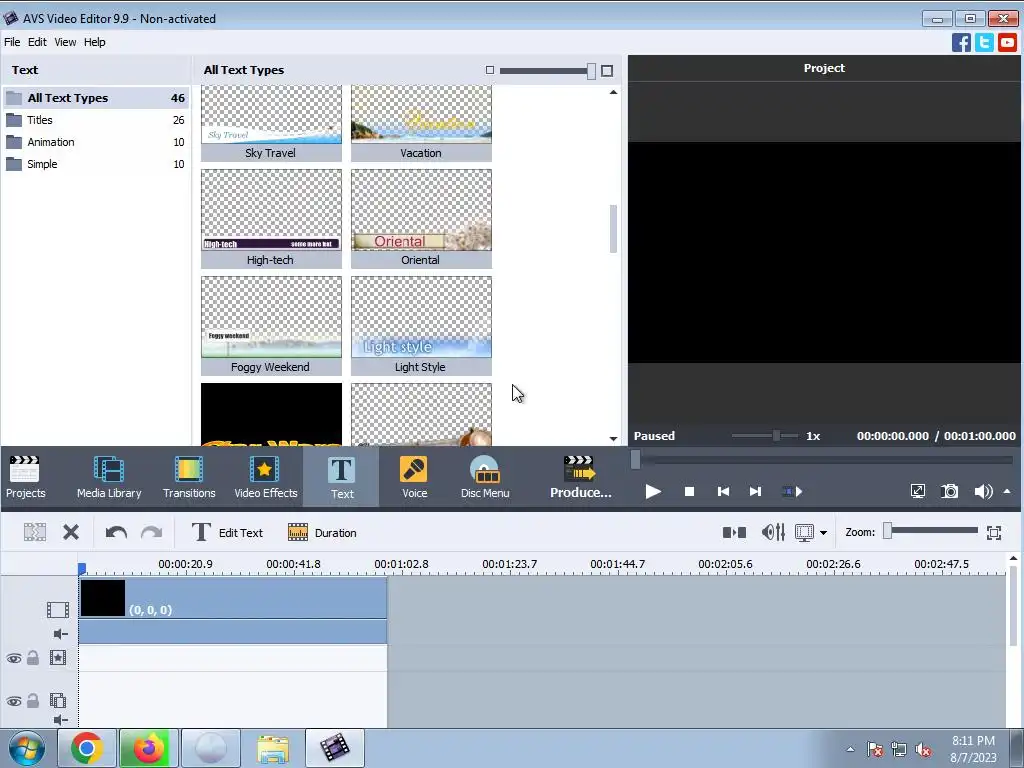Open Firefox from the taskbar
The image size is (1024, 768).
[148, 748]
